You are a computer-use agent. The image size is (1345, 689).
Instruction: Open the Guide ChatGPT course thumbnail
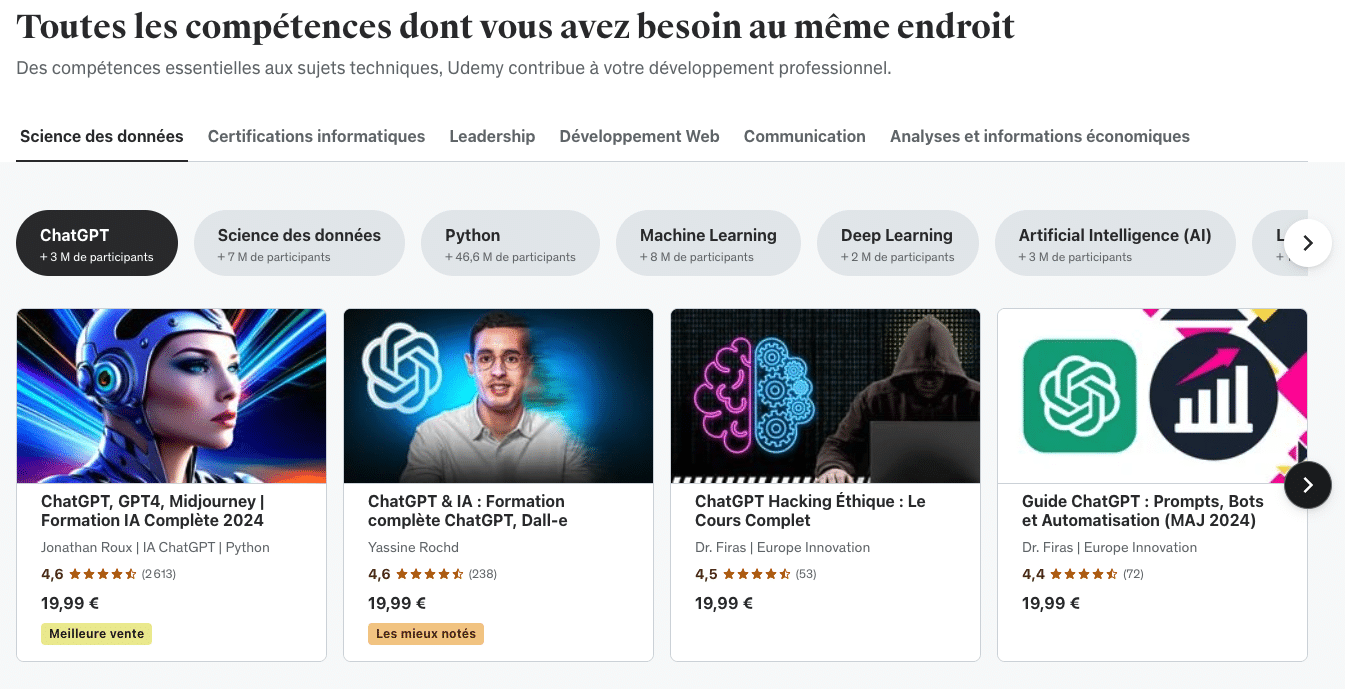point(1152,395)
